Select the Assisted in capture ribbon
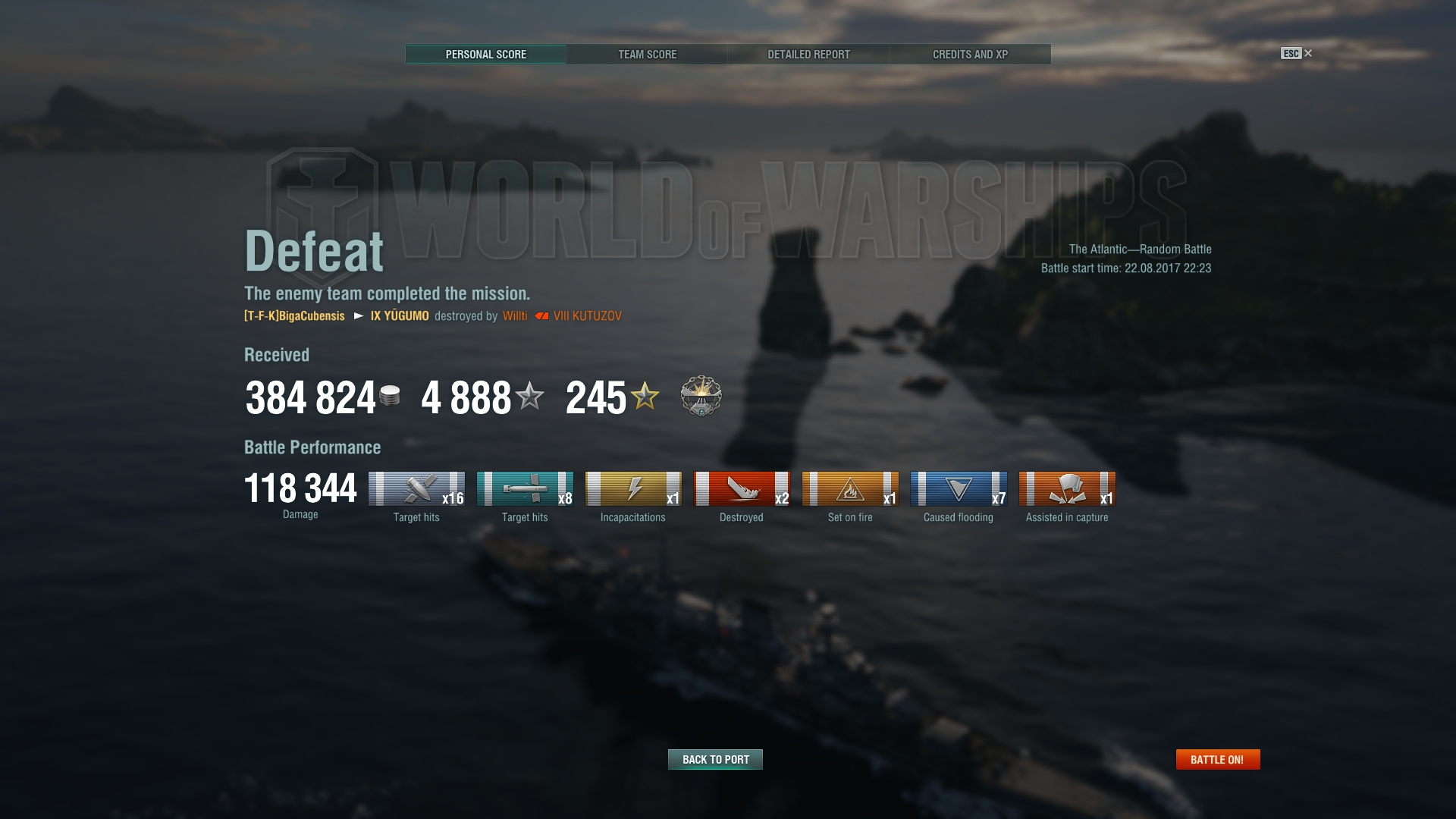Image resolution: width=1456 pixels, height=819 pixels. point(1067,488)
